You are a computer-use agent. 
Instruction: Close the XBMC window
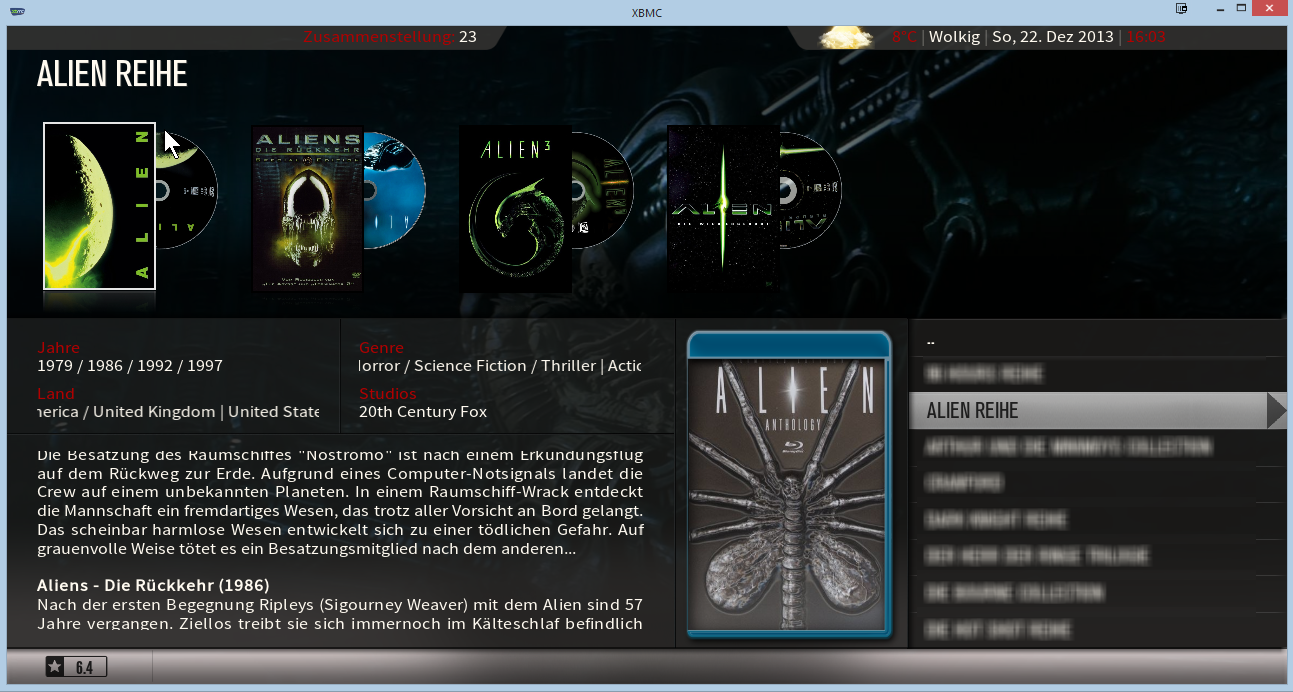(1271, 9)
